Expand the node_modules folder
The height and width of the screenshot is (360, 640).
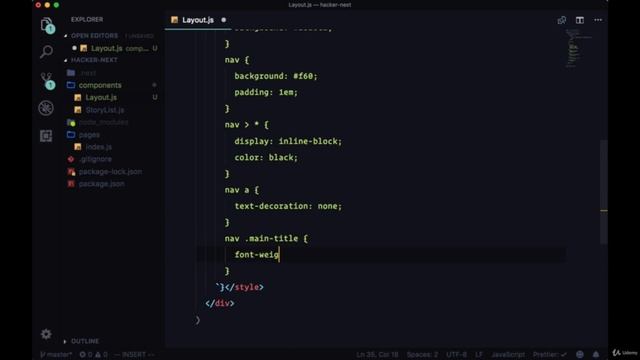click(x=103, y=122)
